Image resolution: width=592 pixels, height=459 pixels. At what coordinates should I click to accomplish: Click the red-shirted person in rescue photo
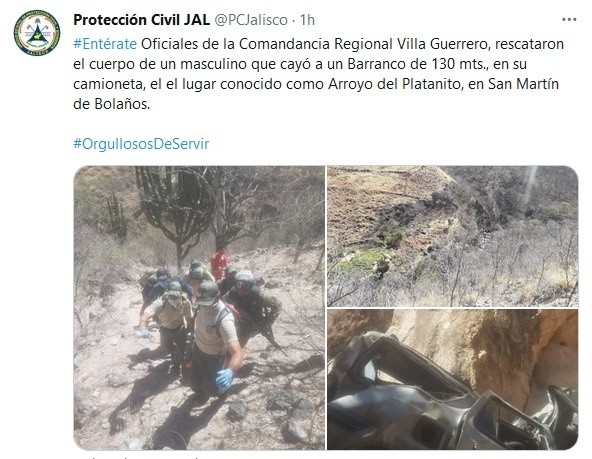coord(218,263)
